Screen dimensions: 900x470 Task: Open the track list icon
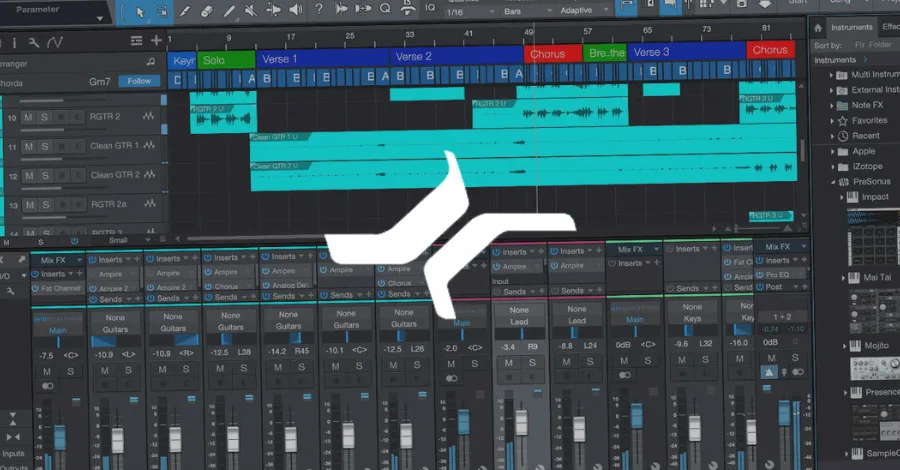136,40
